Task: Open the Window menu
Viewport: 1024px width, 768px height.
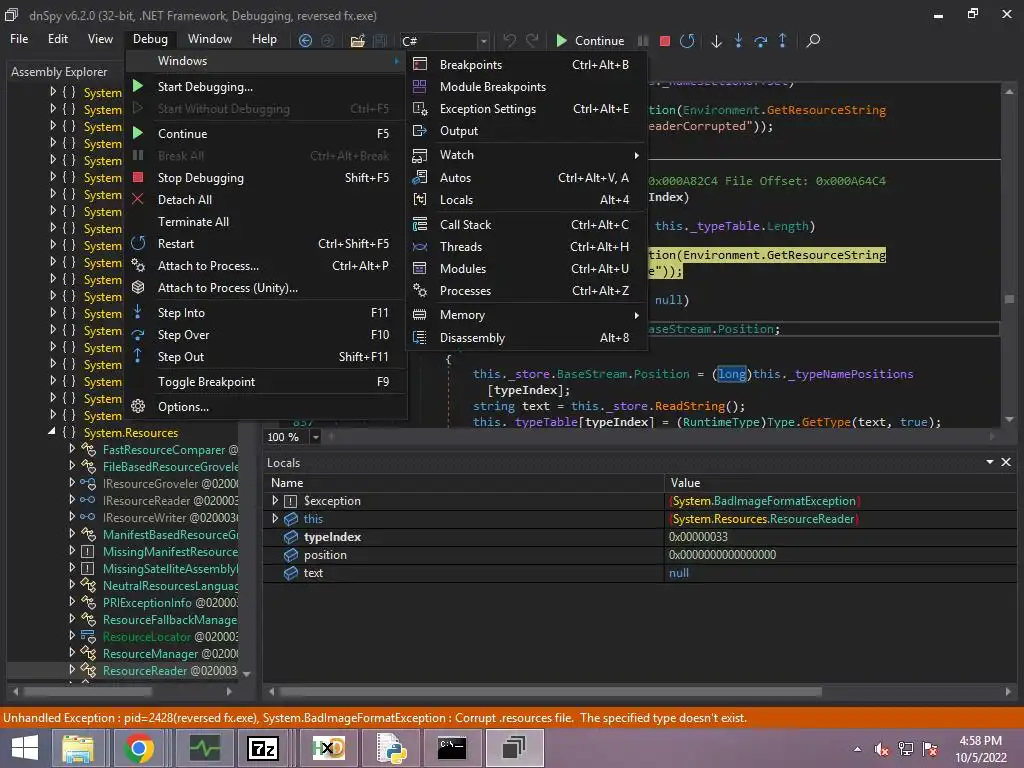Action: click(x=210, y=39)
